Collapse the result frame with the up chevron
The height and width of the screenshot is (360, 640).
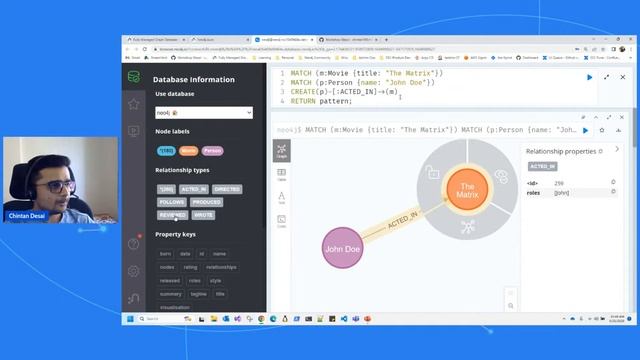[596, 117]
